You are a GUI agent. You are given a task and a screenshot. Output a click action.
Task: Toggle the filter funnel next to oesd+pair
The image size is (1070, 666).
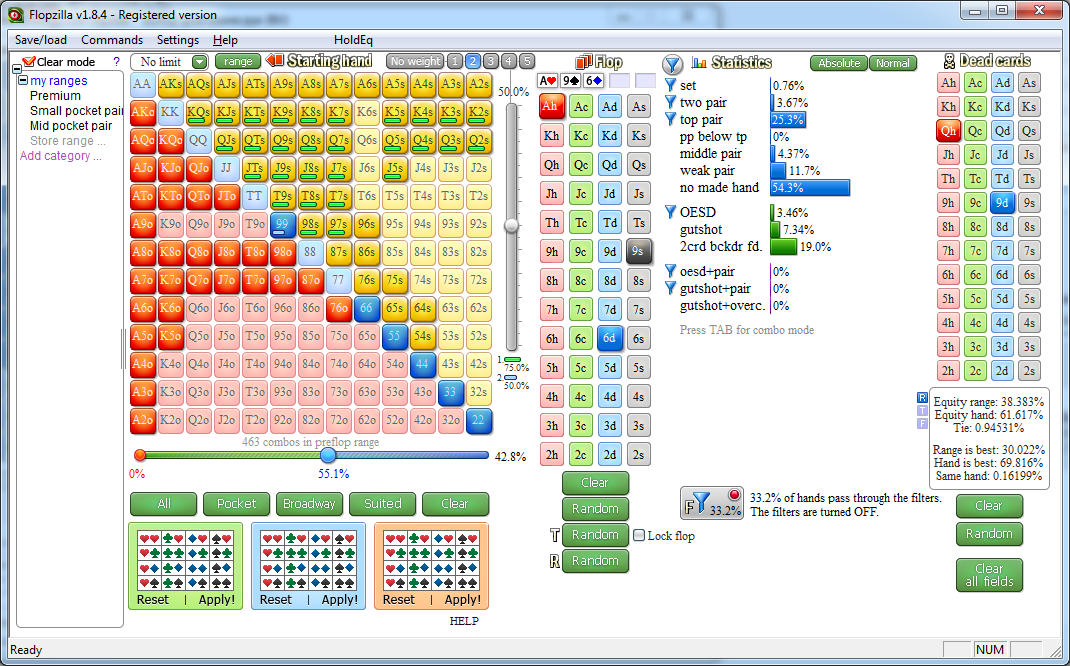(x=670, y=271)
